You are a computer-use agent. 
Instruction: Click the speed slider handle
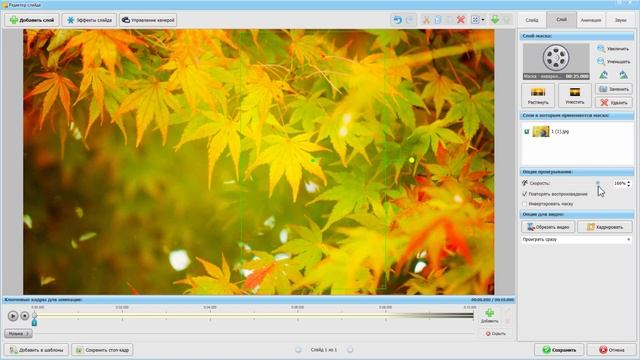(x=598, y=183)
